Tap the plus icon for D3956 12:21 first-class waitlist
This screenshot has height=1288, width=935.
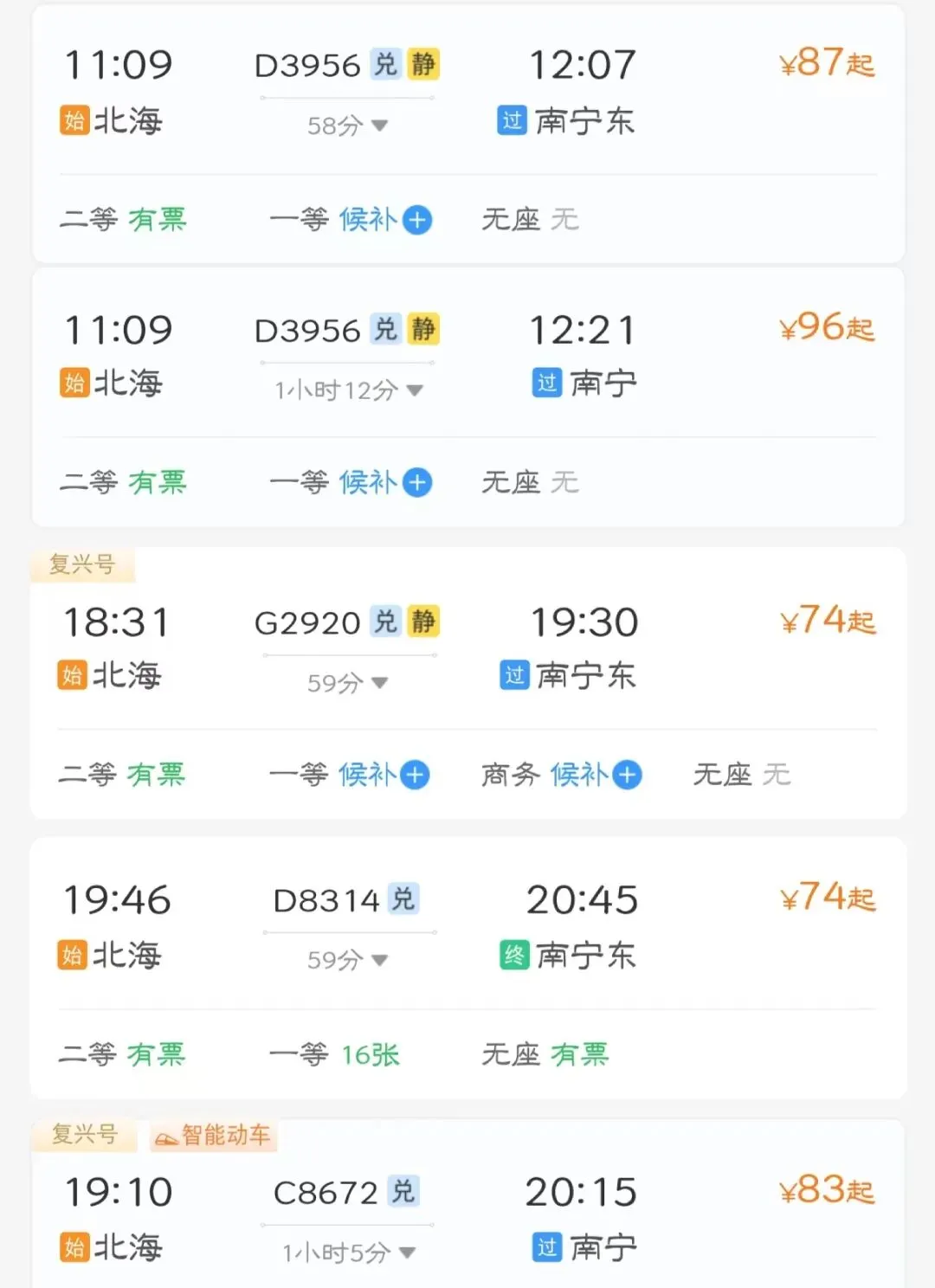[x=417, y=482]
